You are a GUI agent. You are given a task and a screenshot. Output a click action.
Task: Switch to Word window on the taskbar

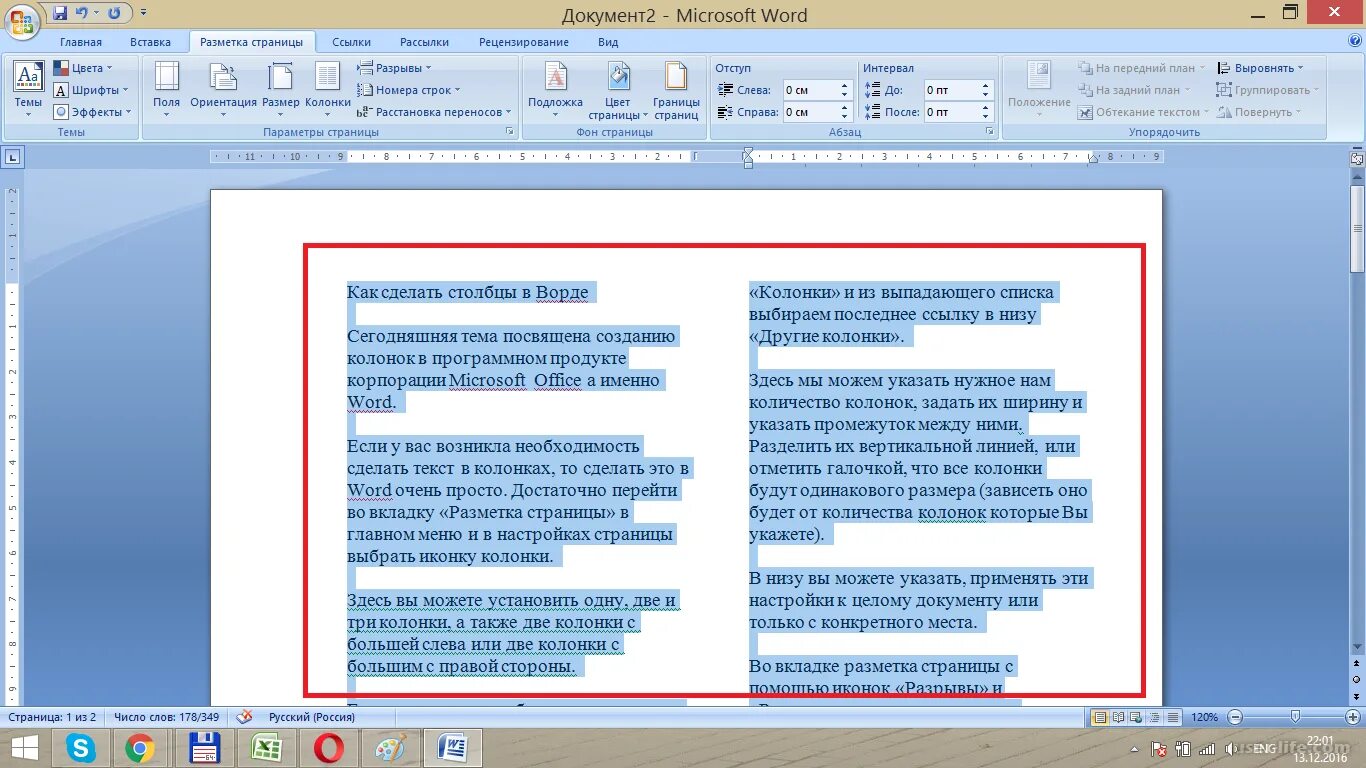pyautogui.click(x=453, y=748)
